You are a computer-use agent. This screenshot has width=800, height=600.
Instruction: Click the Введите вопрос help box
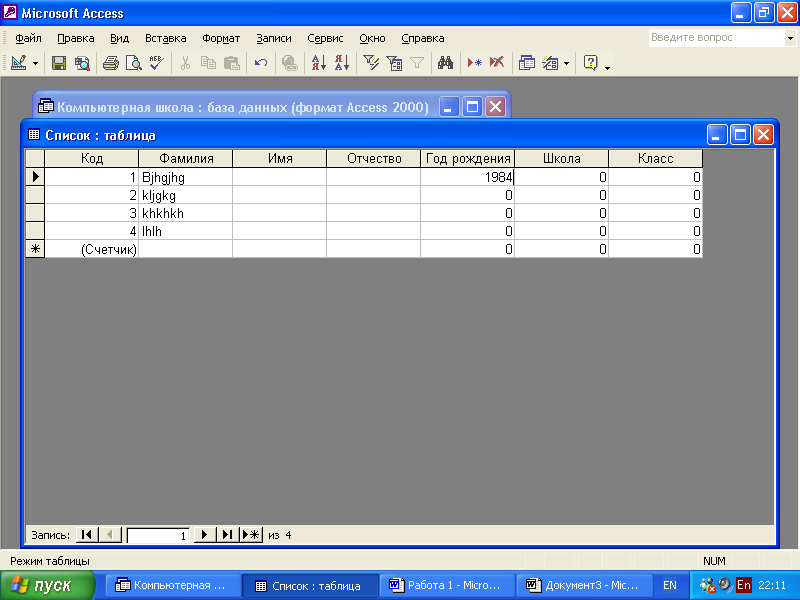(716, 38)
